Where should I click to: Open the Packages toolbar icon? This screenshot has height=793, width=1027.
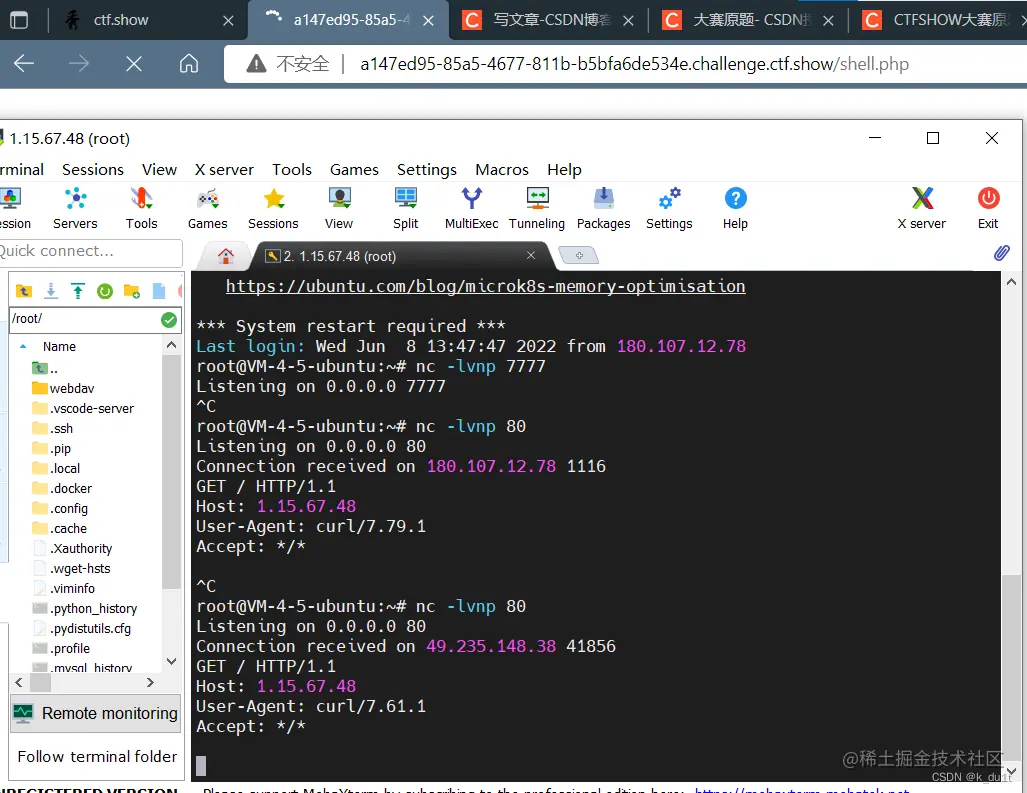[603, 208]
